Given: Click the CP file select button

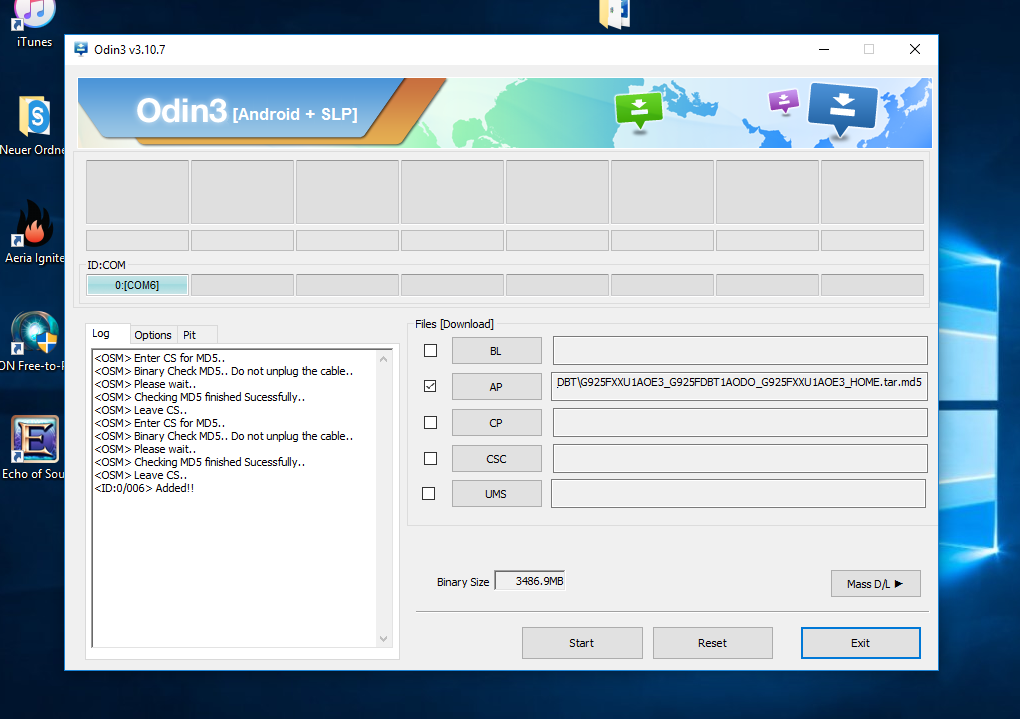Looking at the screenshot, I should click(x=496, y=423).
